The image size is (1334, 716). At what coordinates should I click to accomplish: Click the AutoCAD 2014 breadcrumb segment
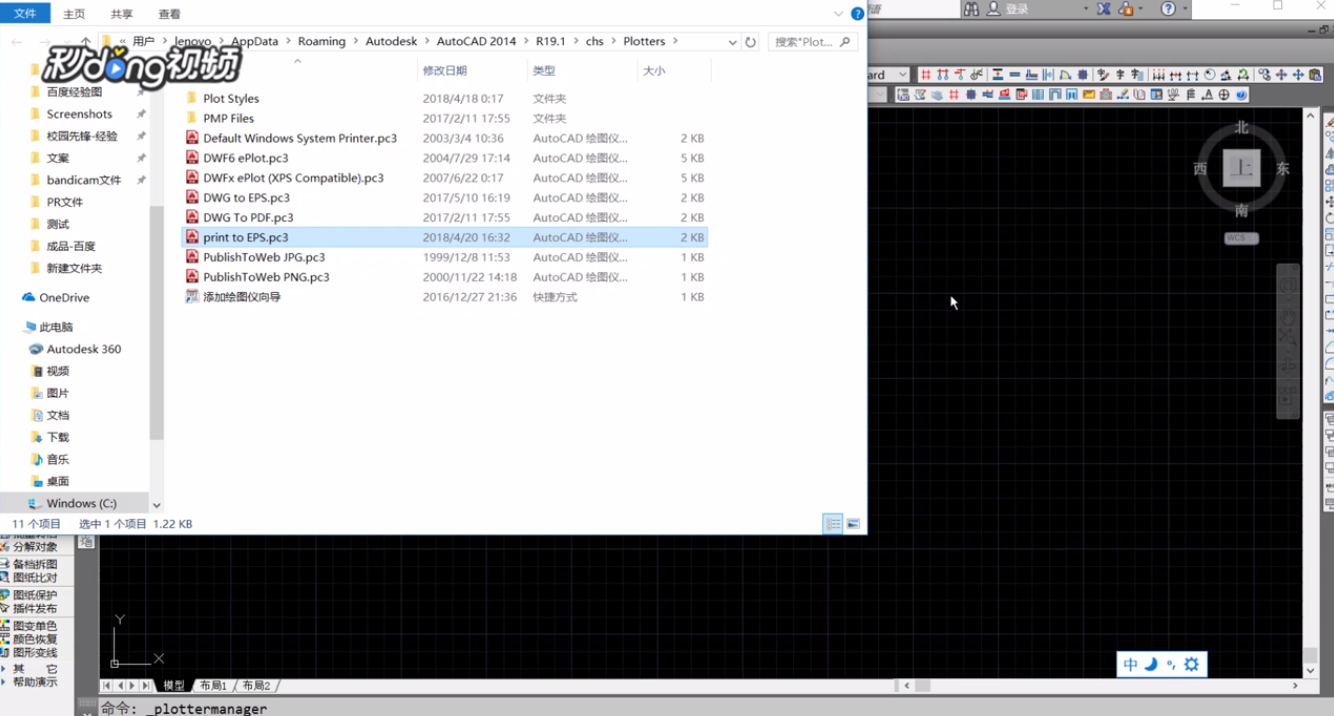(x=476, y=42)
